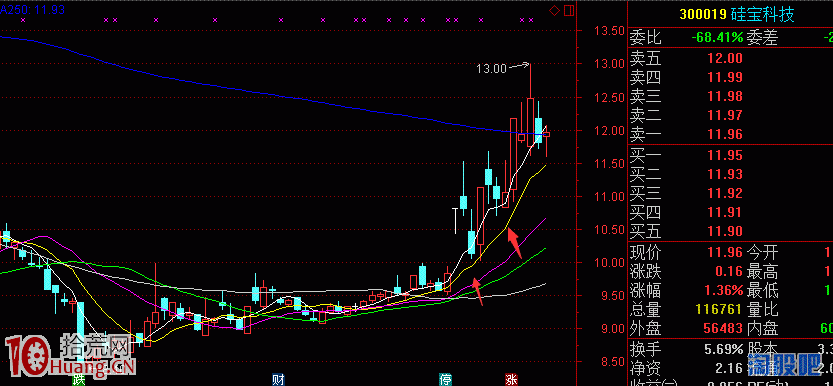Click the green 跌 marker at chart bottom

click(x=79, y=380)
